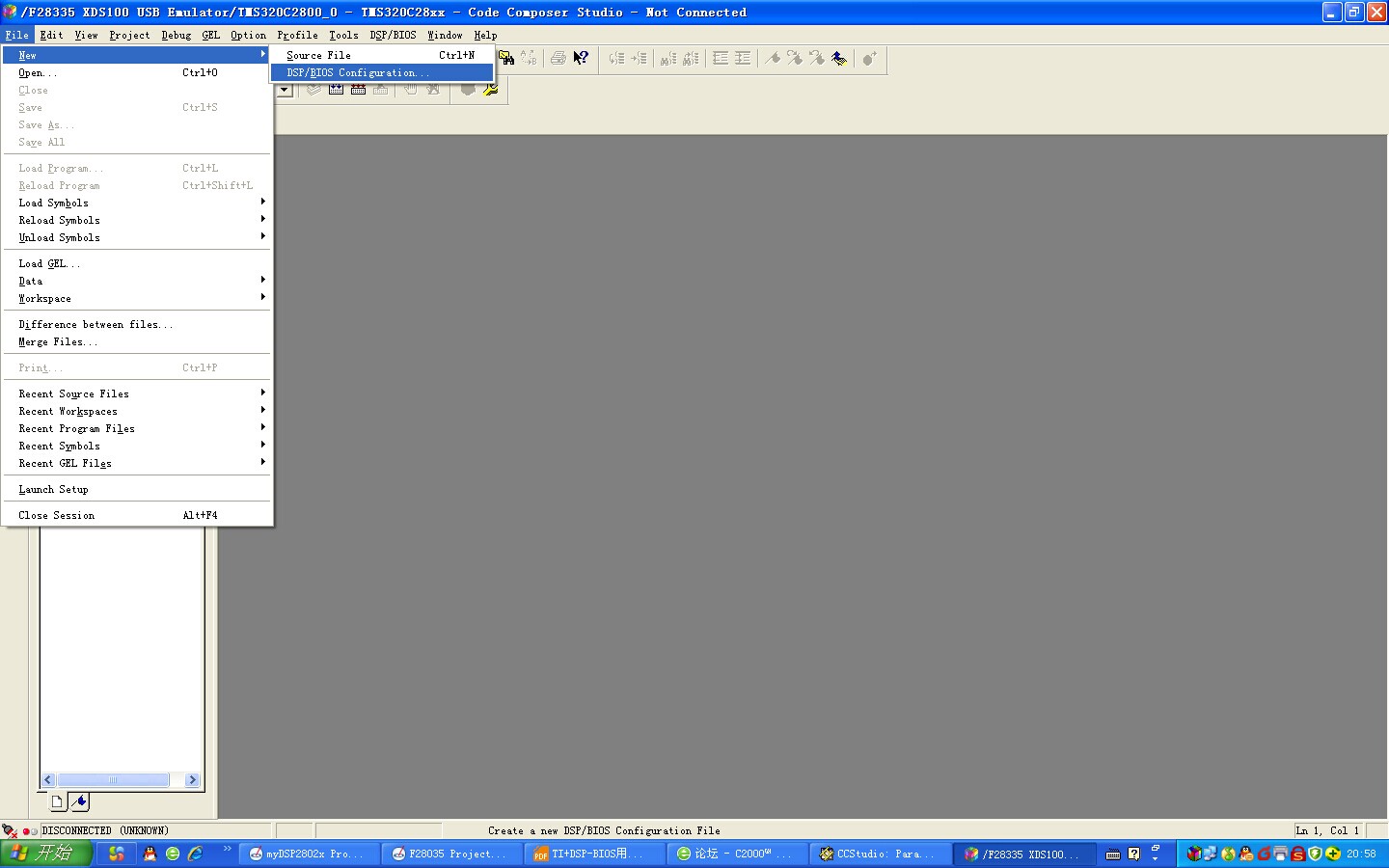This screenshot has height=868, width=1389.
Task: Open the GEL menu
Action: [x=211, y=35]
